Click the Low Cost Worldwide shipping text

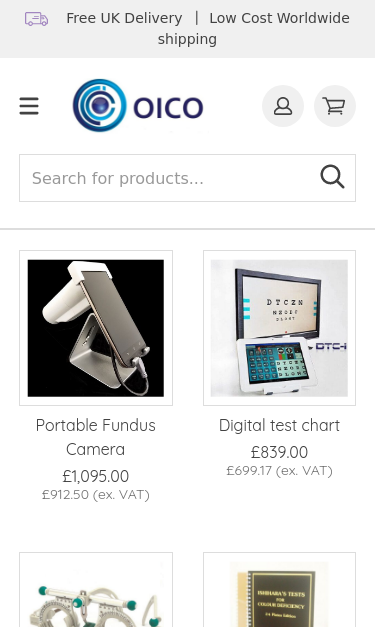[x=254, y=29]
